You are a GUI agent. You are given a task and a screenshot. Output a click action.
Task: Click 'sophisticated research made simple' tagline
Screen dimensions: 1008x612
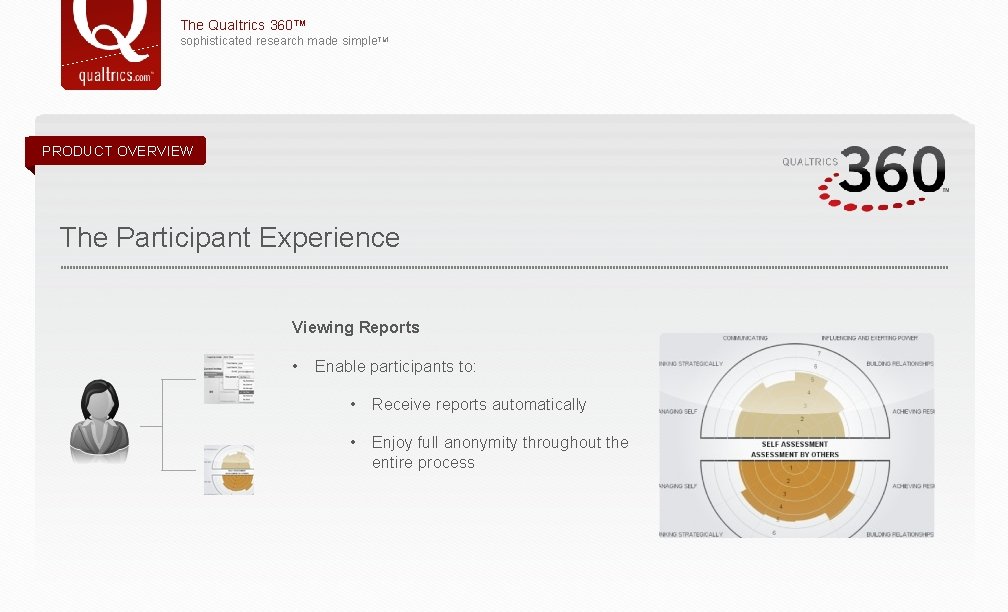(284, 41)
